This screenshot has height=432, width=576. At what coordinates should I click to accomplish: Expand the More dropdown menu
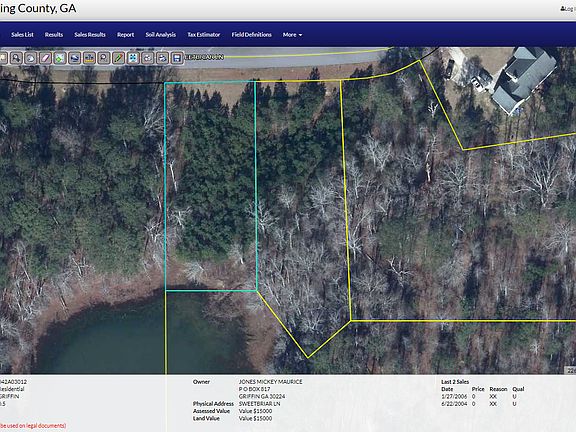point(292,35)
